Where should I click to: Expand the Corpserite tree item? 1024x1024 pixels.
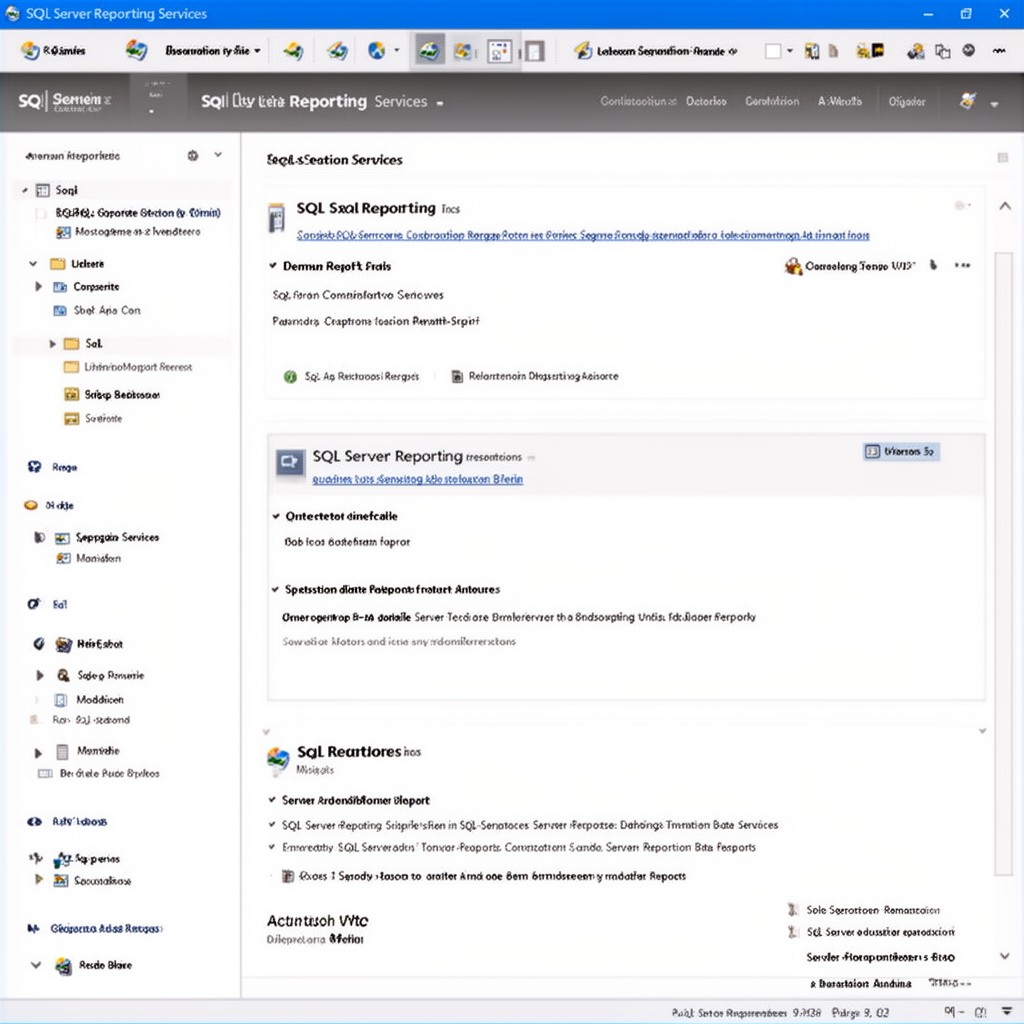point(39,287)
